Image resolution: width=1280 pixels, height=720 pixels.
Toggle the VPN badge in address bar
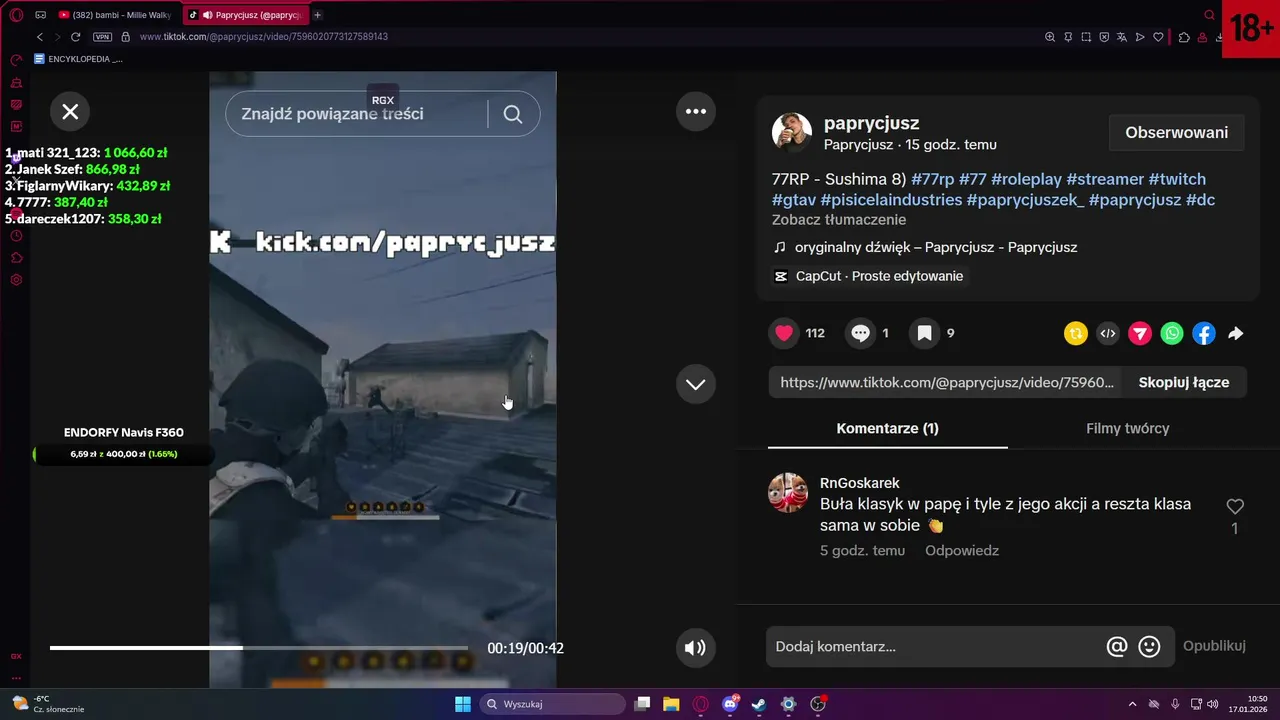click(x=102, y=37)
